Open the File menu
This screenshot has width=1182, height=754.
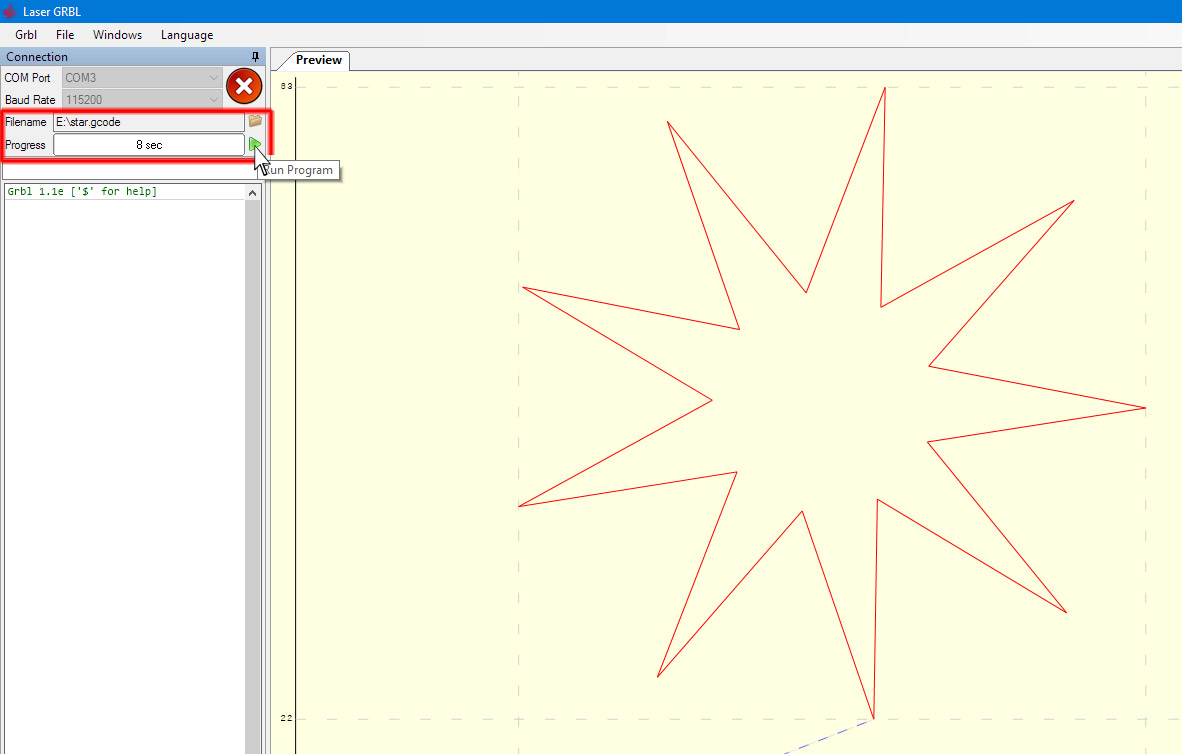[x=65, y=35]
